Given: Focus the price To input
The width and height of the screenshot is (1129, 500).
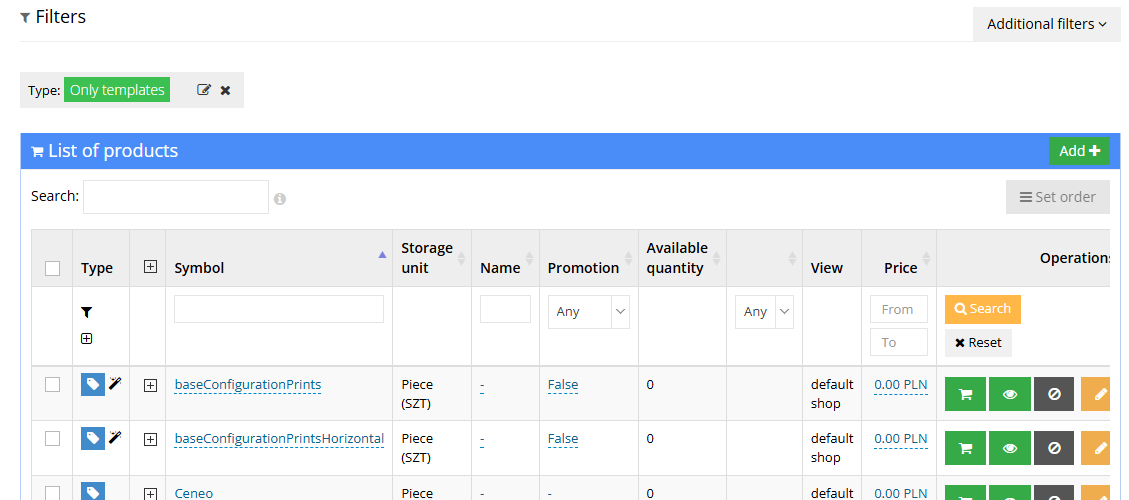Looking at the screenshot, I should coord(899,342).
